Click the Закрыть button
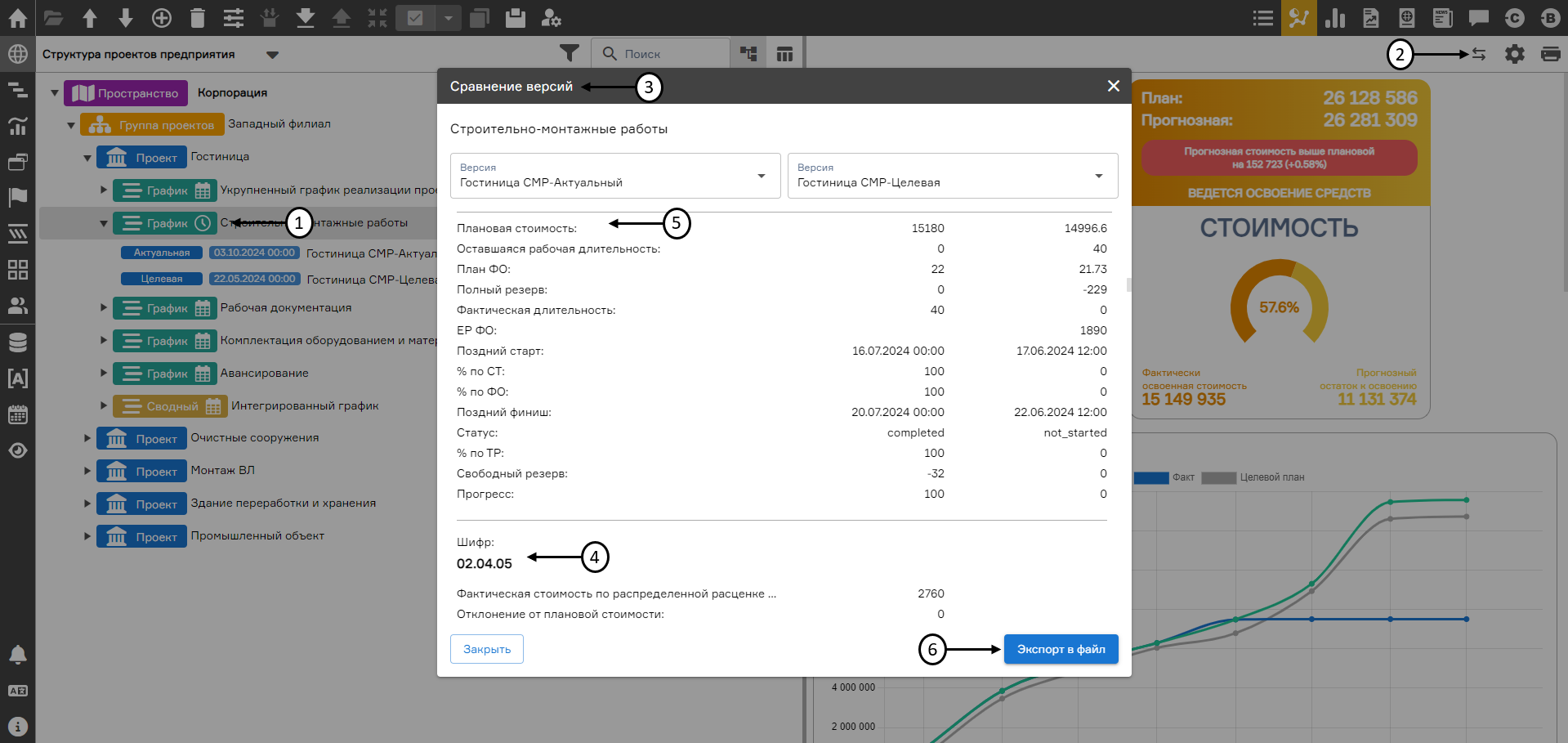1568x743 pixels. click(x=487, y=649)
